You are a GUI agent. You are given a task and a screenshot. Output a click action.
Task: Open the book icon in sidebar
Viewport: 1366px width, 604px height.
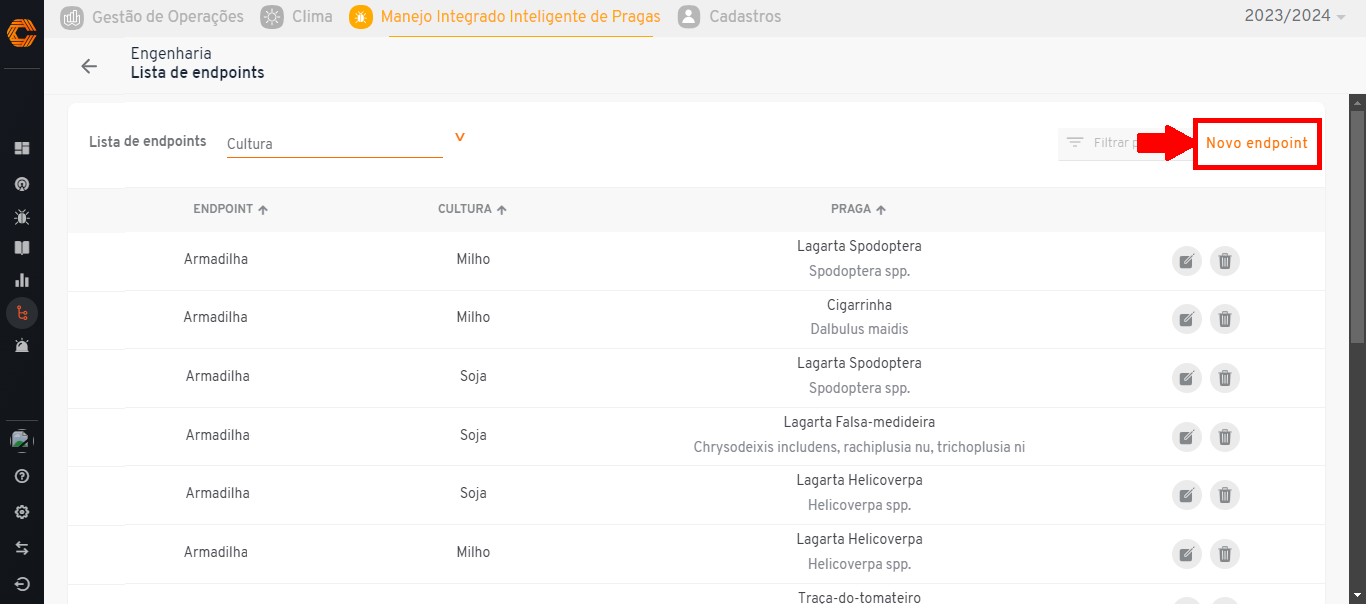[22, 248]
